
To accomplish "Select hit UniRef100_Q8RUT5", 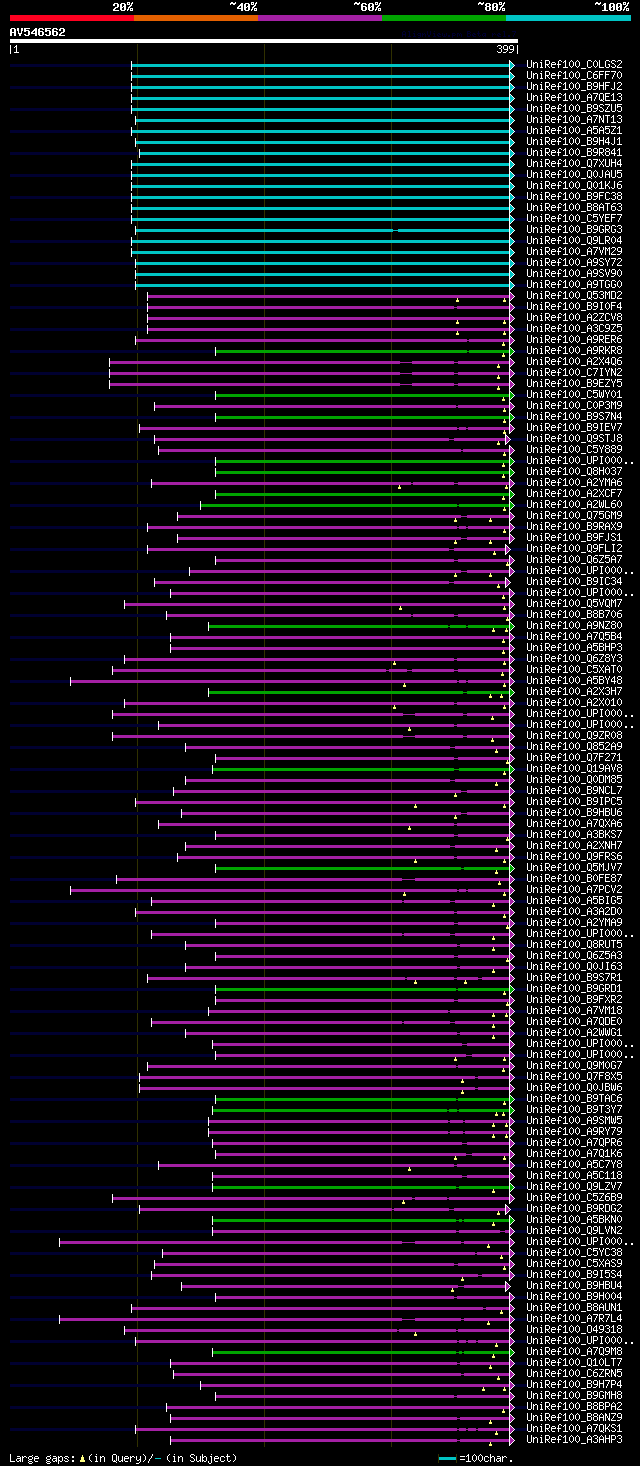I will point(573,945).
